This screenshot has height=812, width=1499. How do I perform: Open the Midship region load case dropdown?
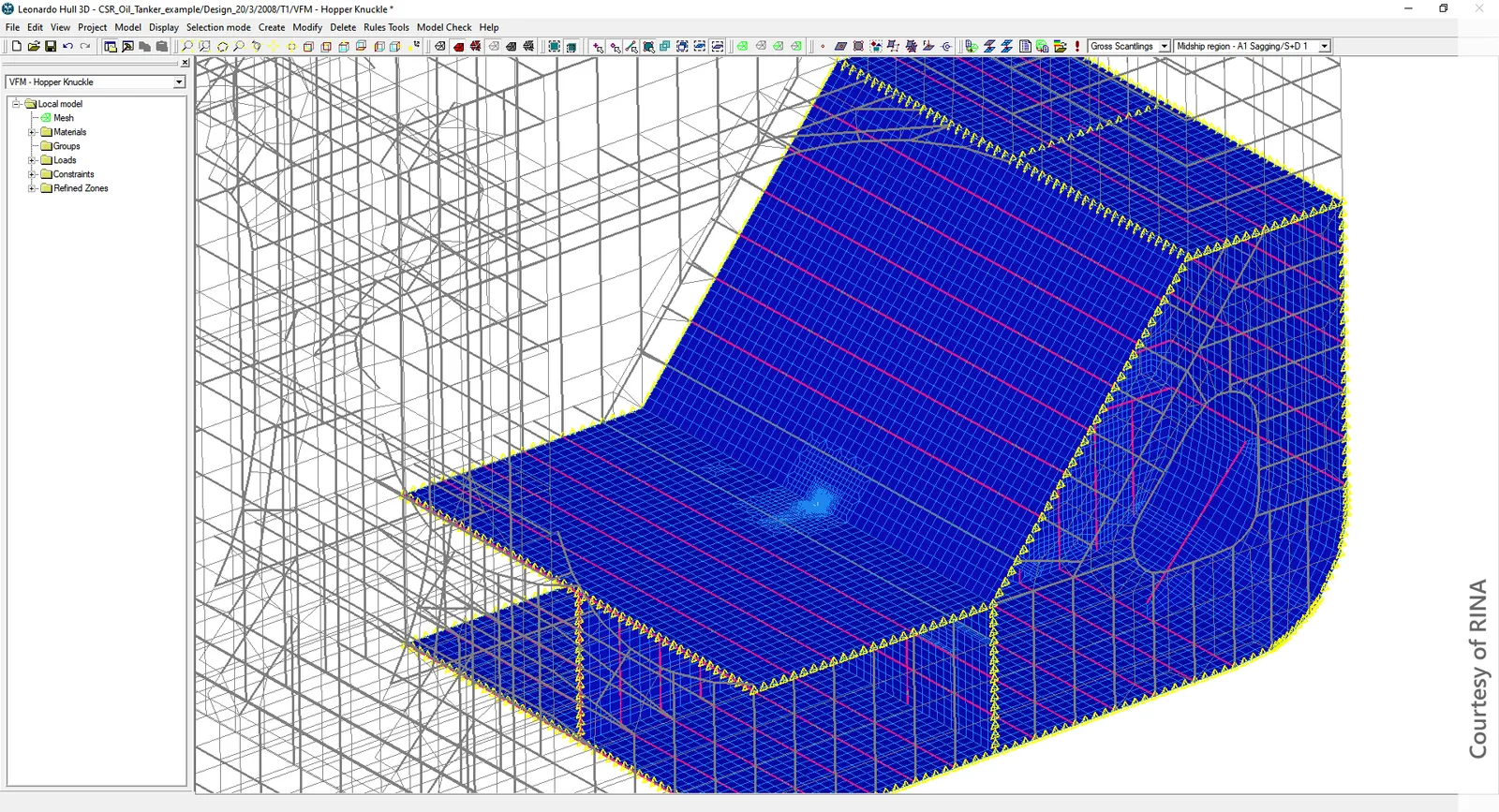point(1253,46)
